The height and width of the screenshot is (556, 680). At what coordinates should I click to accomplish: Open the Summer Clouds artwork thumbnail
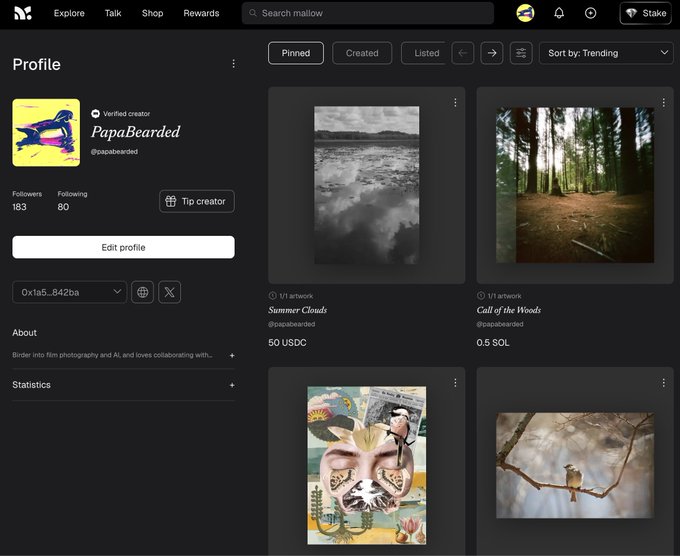366,185
